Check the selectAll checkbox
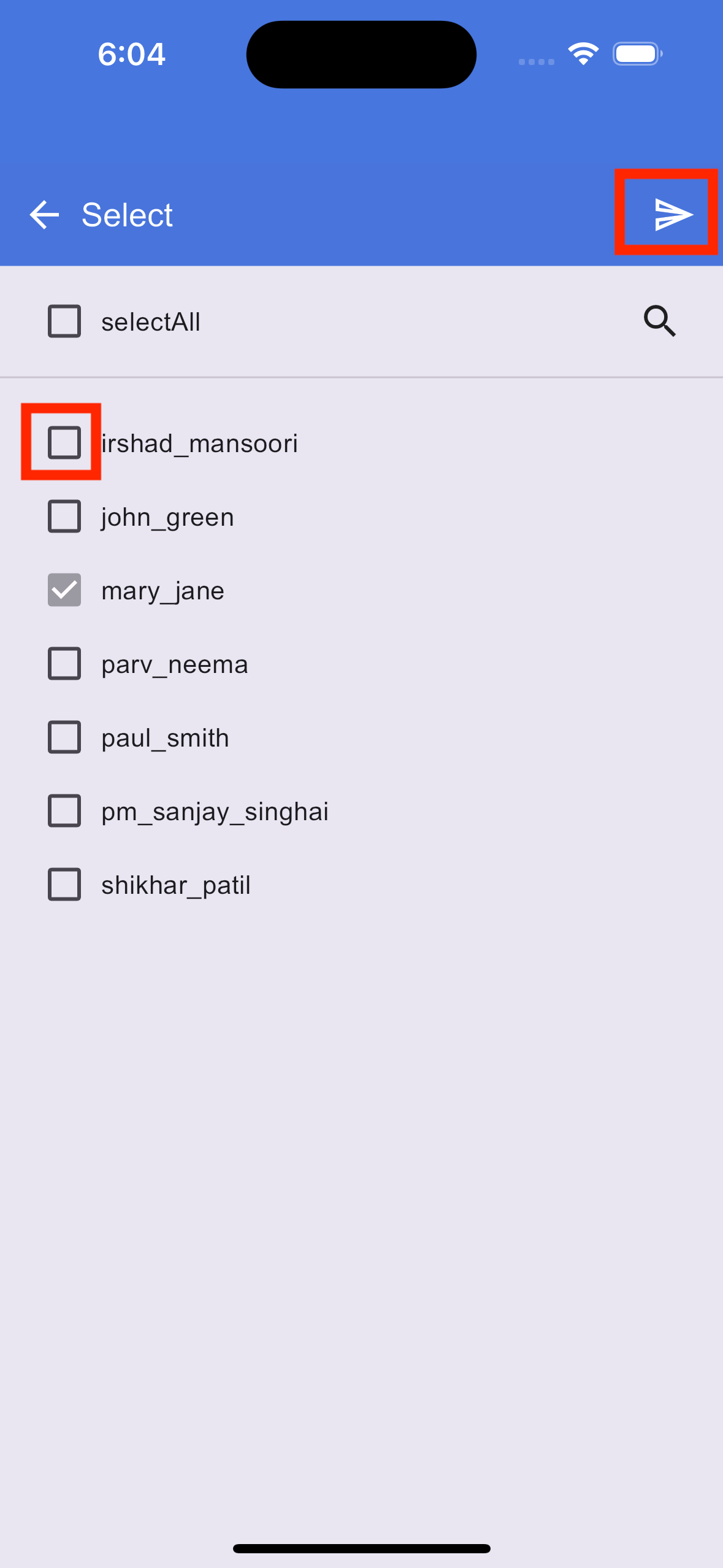This screenshot has height=1568, width=723. click(x=64, y=321)
